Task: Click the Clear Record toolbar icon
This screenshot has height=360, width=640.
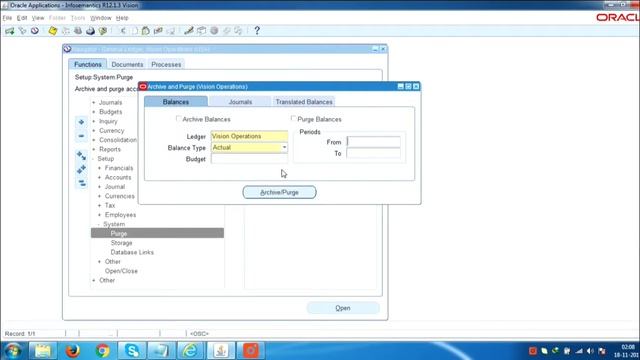Action: click(x=158, y=31)
